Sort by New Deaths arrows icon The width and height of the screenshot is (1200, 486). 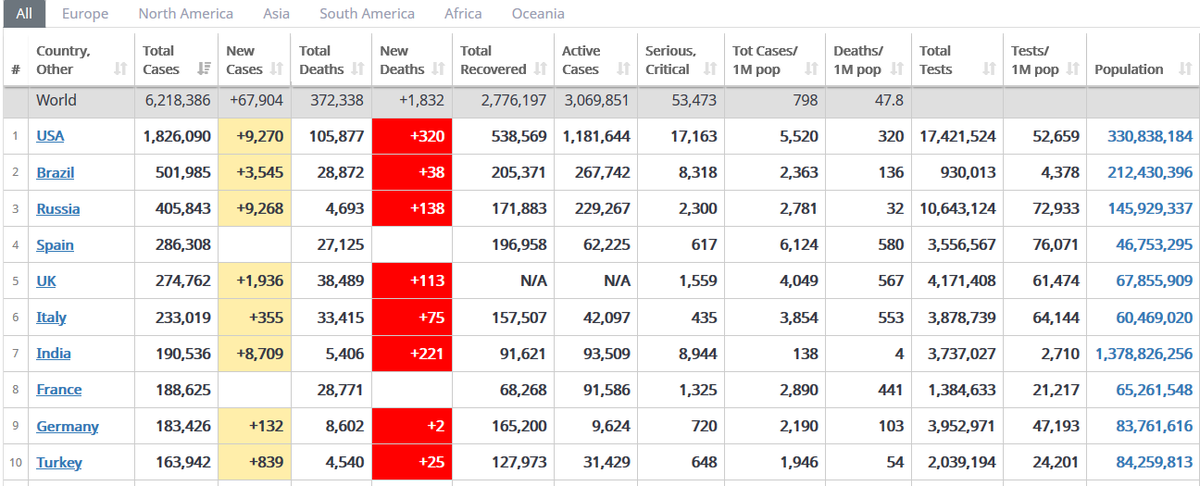coord(438,69)
